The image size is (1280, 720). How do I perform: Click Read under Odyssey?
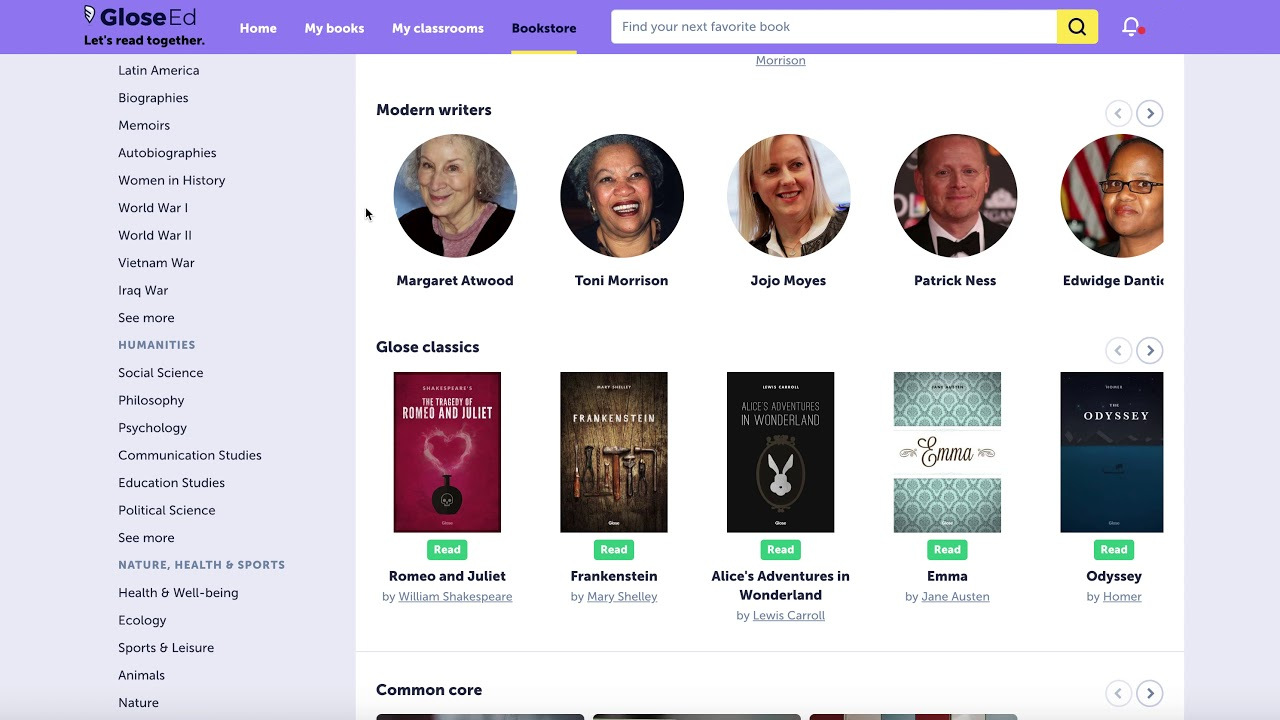point(1114,549)
